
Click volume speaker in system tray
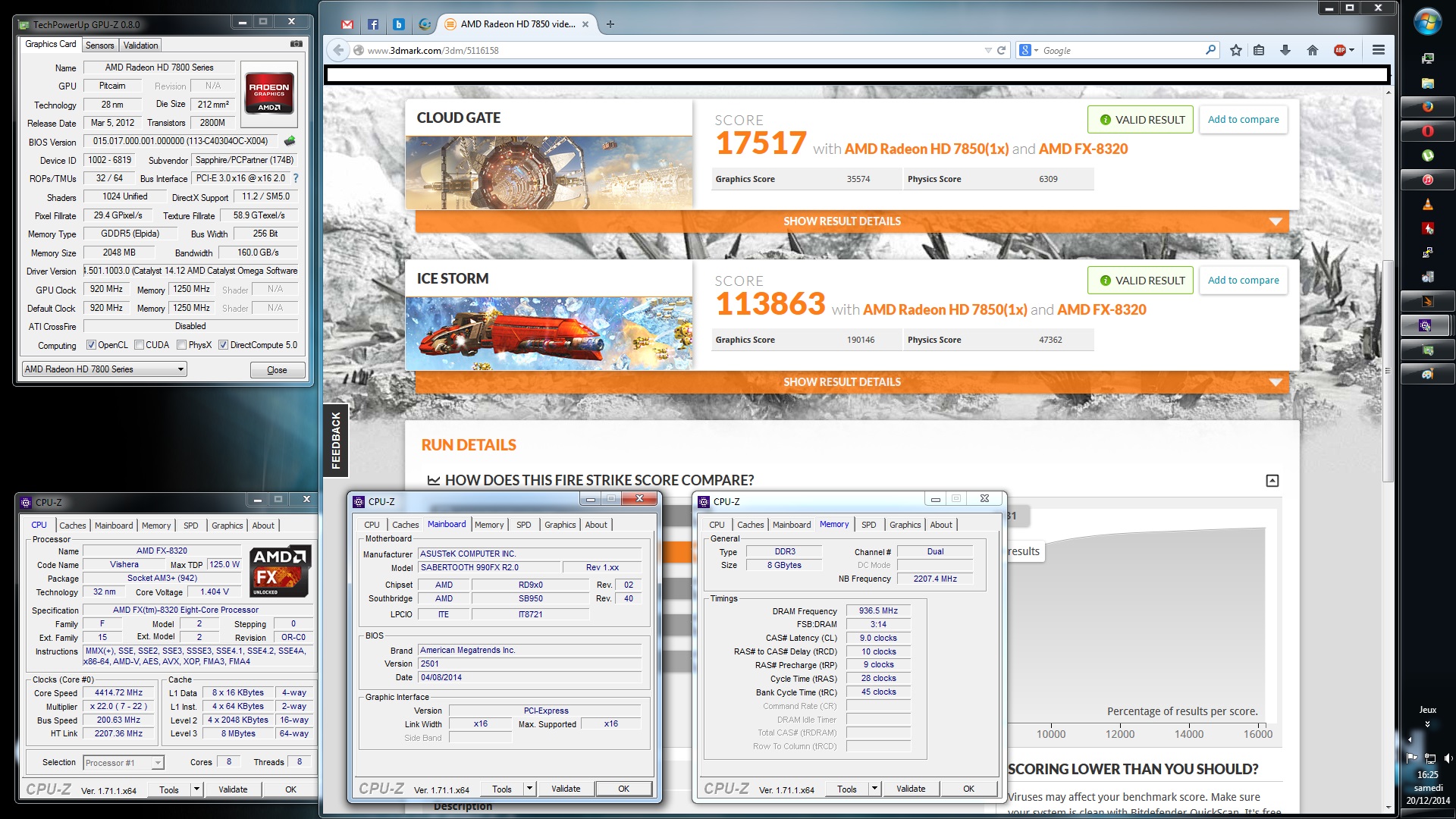(x=1448, y=758)
